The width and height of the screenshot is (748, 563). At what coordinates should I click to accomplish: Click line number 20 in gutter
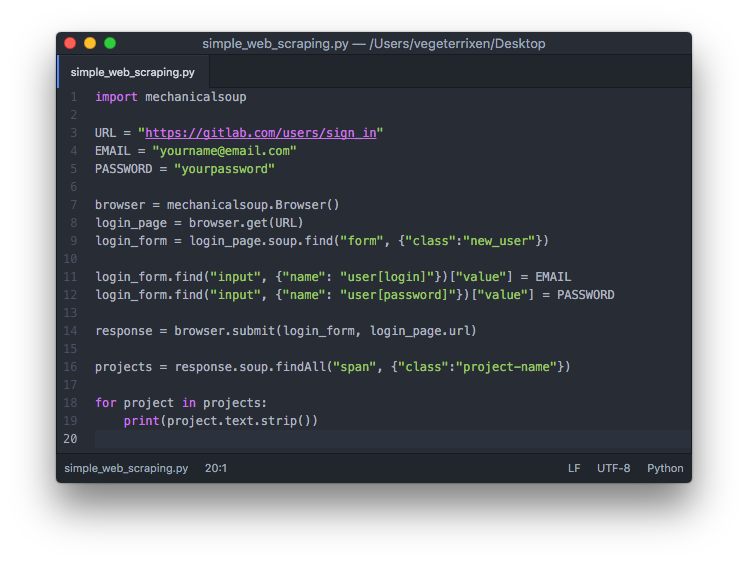[70, 439]
